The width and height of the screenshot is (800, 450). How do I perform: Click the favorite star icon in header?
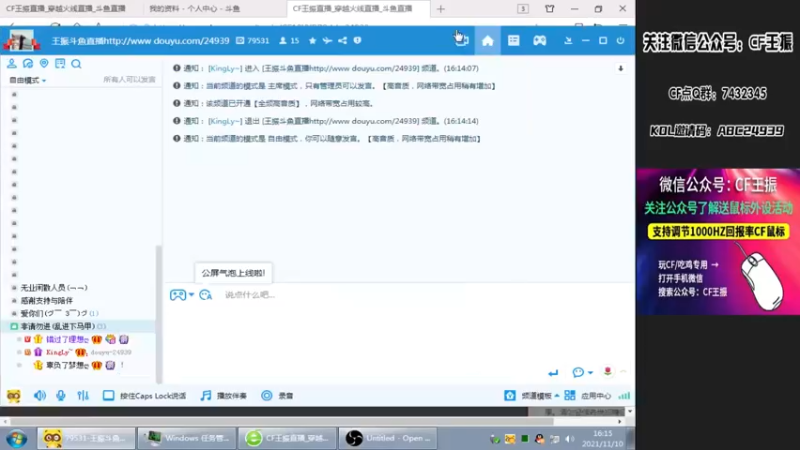click(312, 41)
